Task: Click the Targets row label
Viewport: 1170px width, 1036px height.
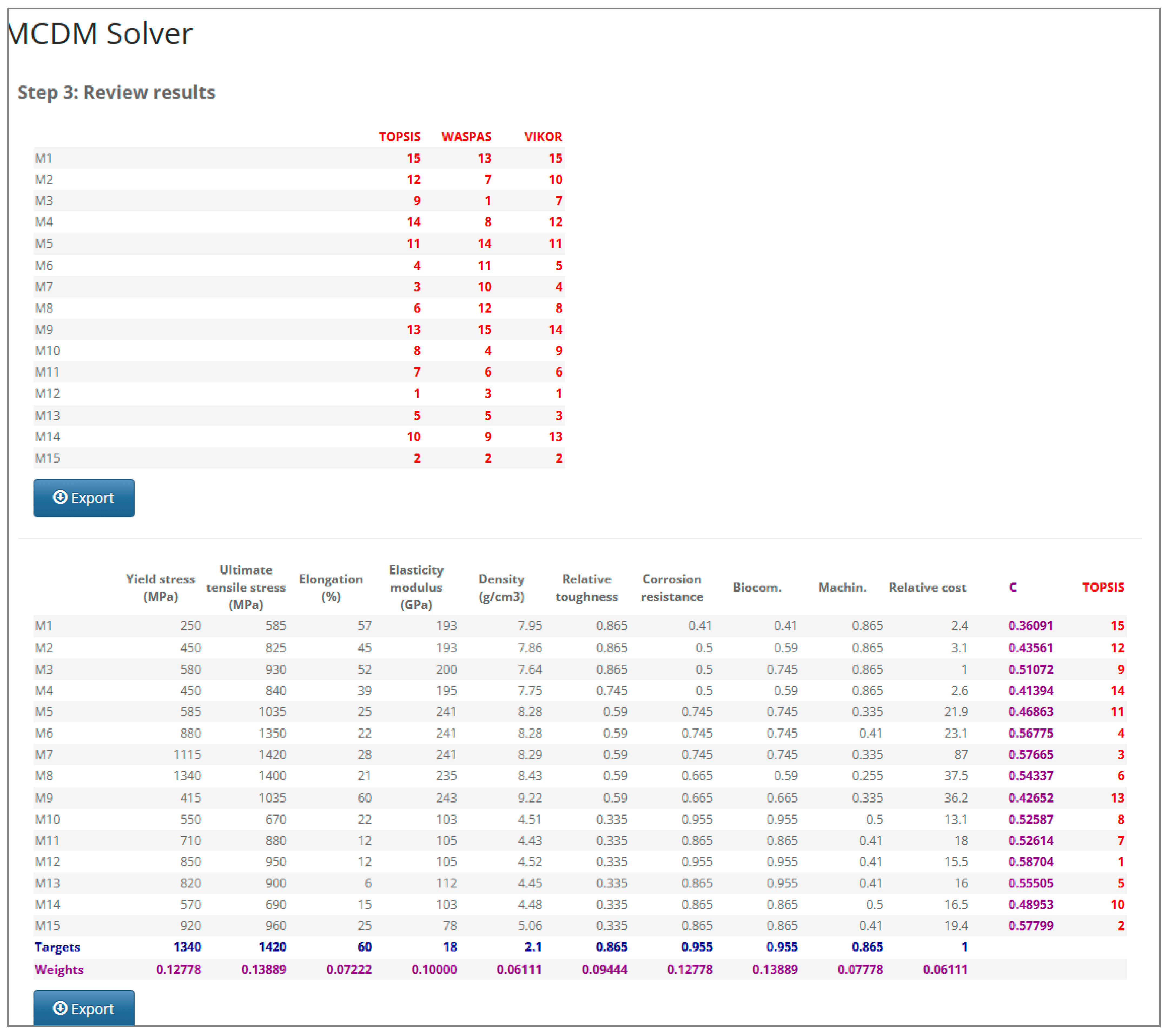Action: [x=57, y=947]
